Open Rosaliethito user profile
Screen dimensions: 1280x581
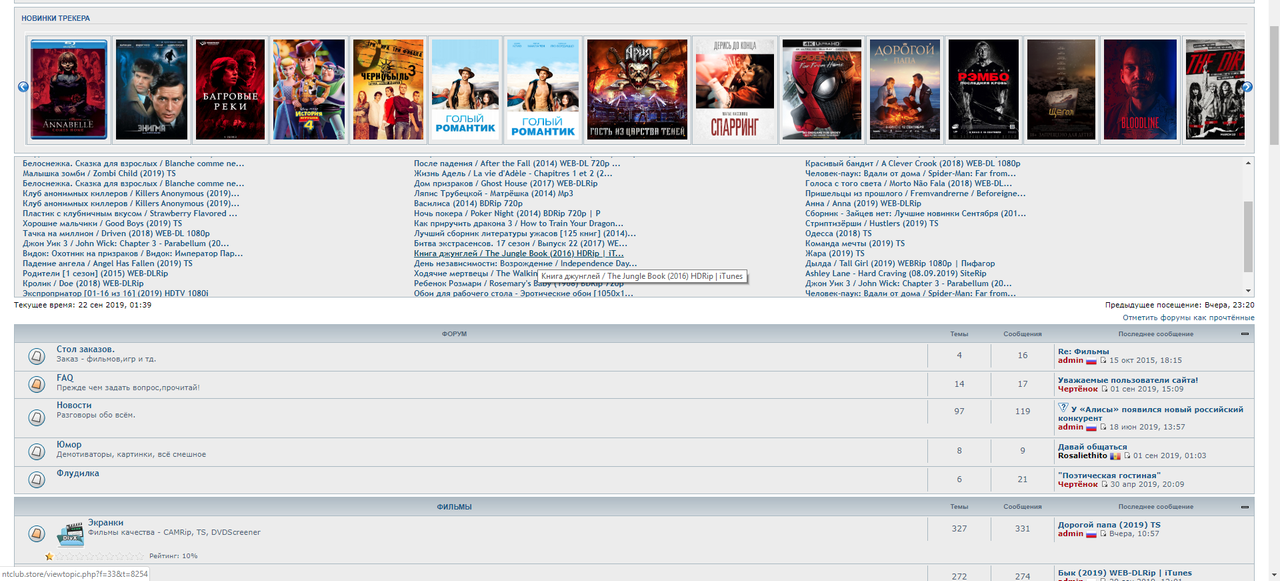[1082, 456]
